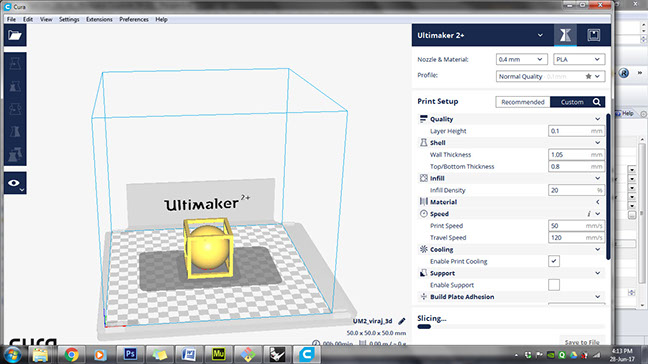Switch to the Prepare stage icon
The width and height of the screenshot is (648, 364).
coord(565,35)
